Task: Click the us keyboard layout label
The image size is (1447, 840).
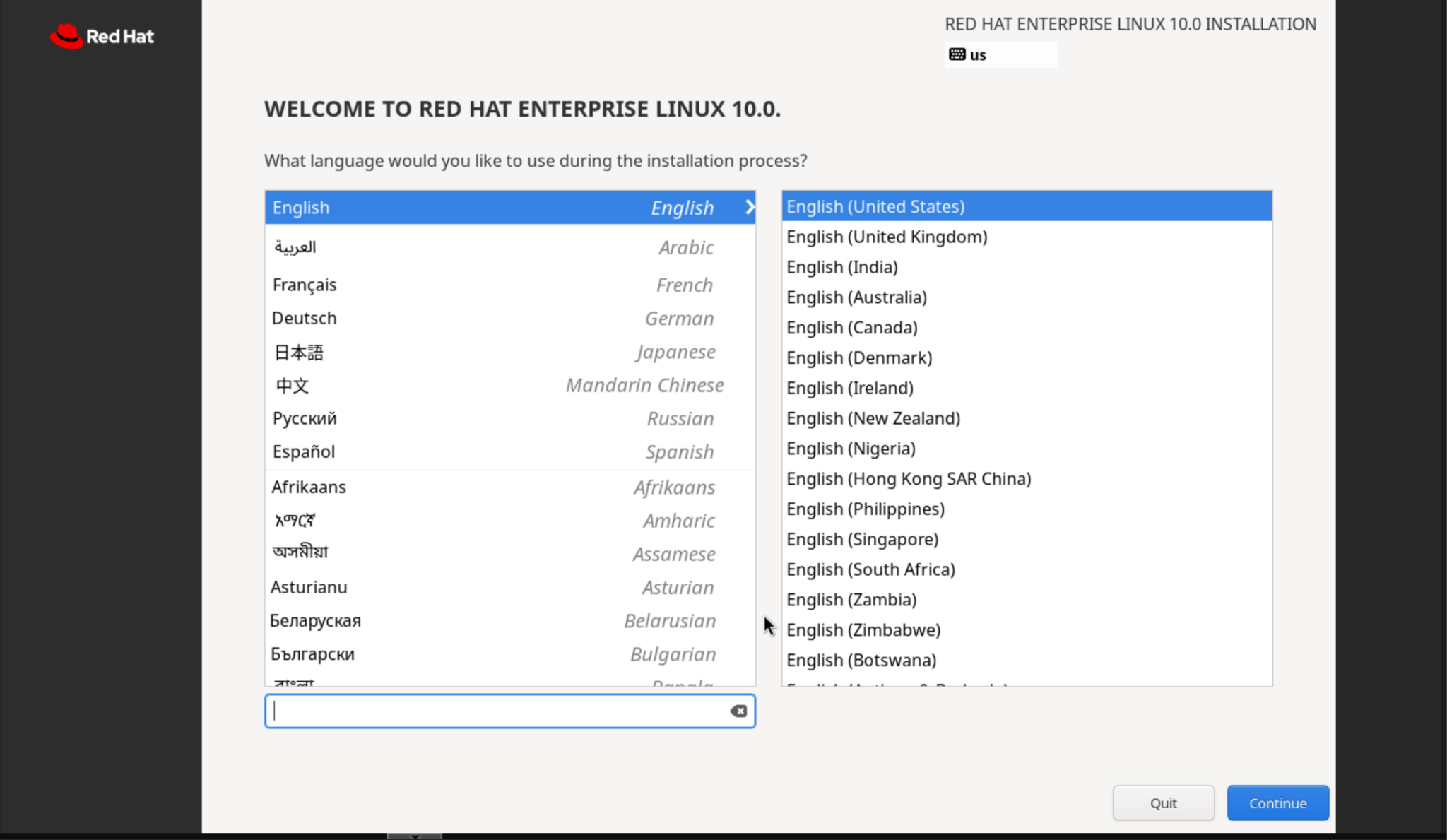Action: [978, 54]
